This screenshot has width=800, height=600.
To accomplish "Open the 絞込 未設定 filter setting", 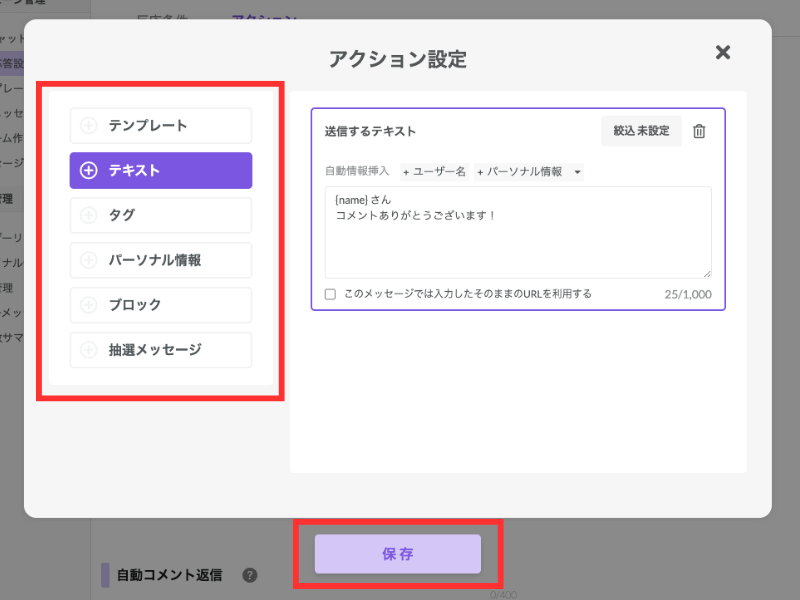I will 641,131.
